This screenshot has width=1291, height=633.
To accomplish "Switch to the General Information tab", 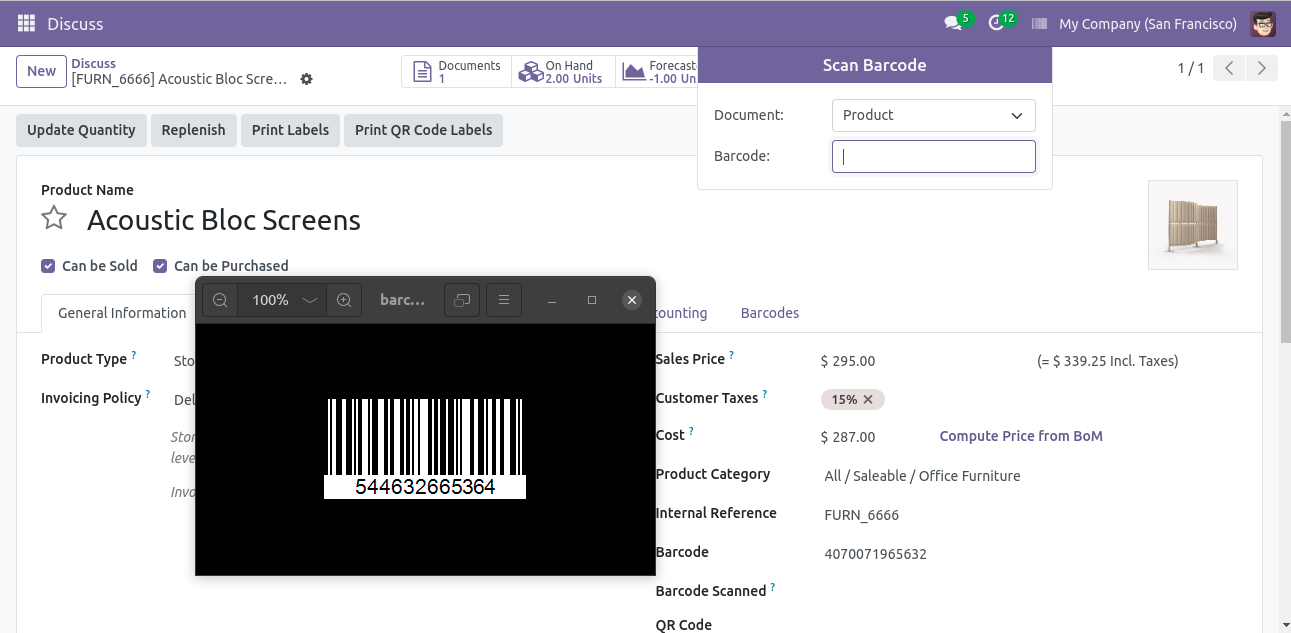I will pyautogui.click(x=122, y=313).
